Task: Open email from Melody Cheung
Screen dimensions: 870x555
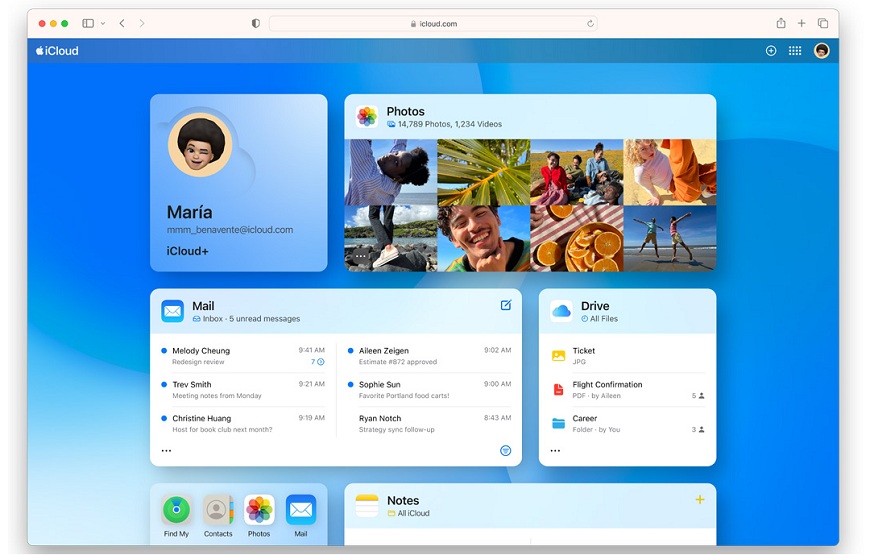Action: [x=243, y=356]
